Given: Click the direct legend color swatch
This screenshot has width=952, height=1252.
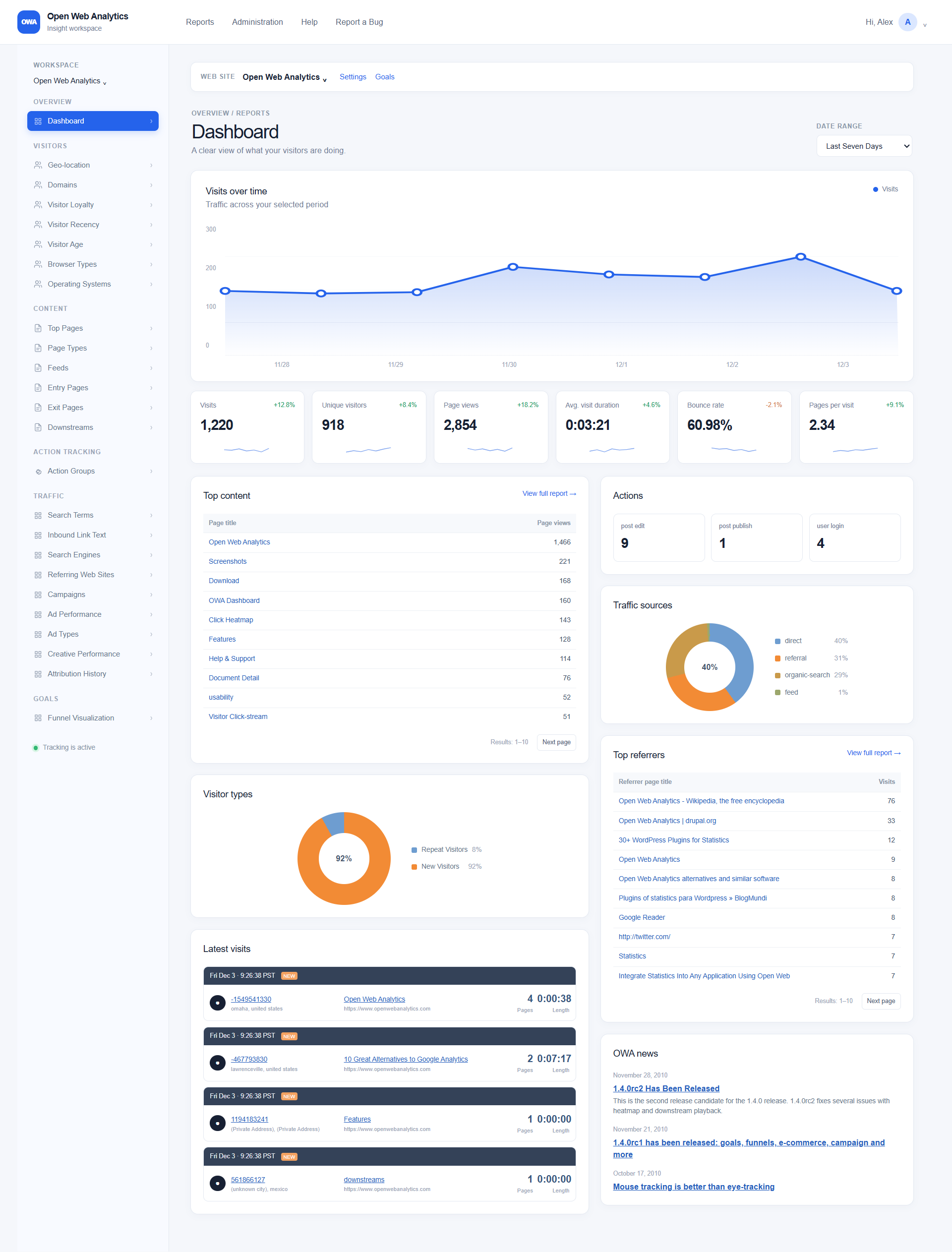Looking at the screenshot, I should (x=778, y=641).
